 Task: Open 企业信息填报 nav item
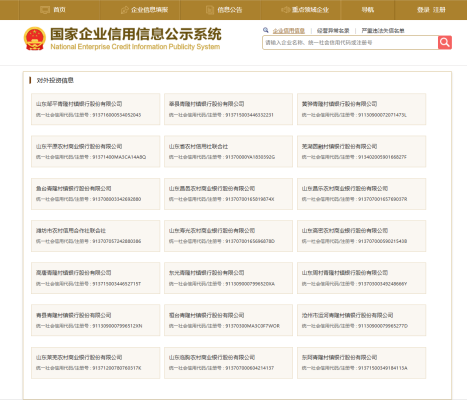[x=144, y=10]
